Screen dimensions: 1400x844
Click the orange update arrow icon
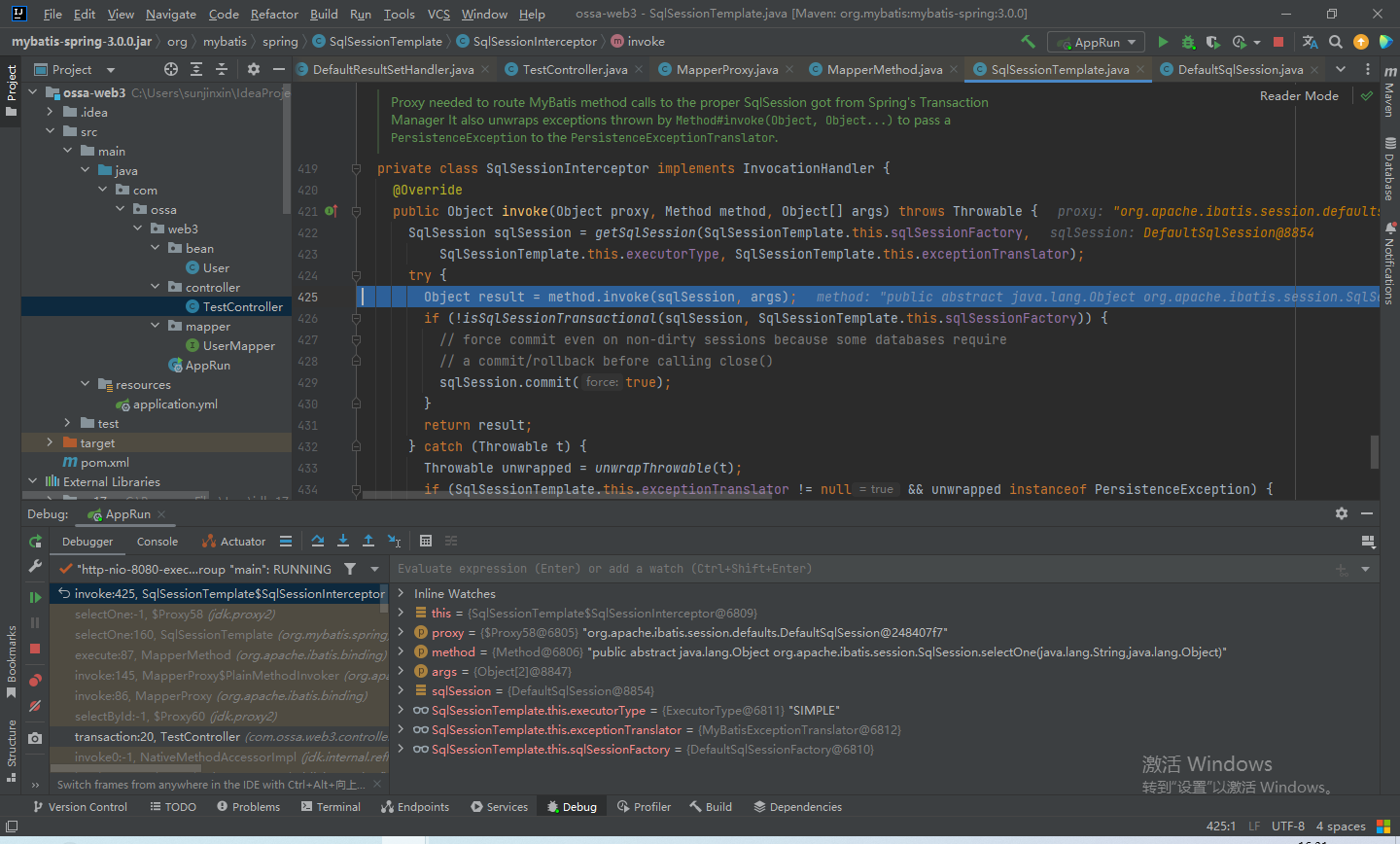click(x=1361, y=42)
